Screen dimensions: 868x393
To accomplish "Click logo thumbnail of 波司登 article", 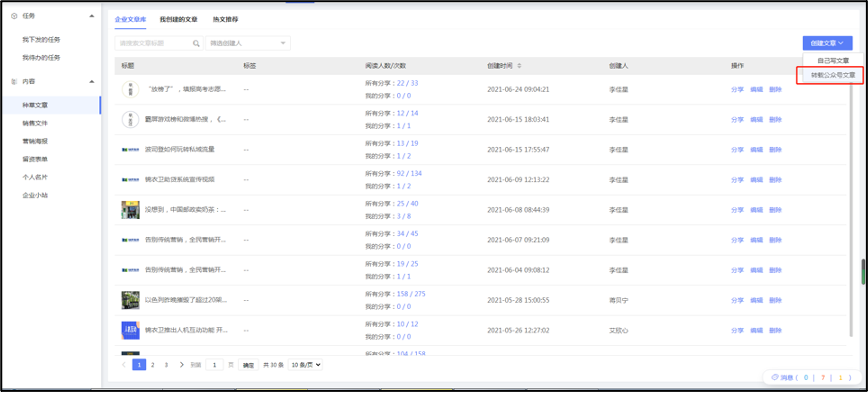I will 130,149.
